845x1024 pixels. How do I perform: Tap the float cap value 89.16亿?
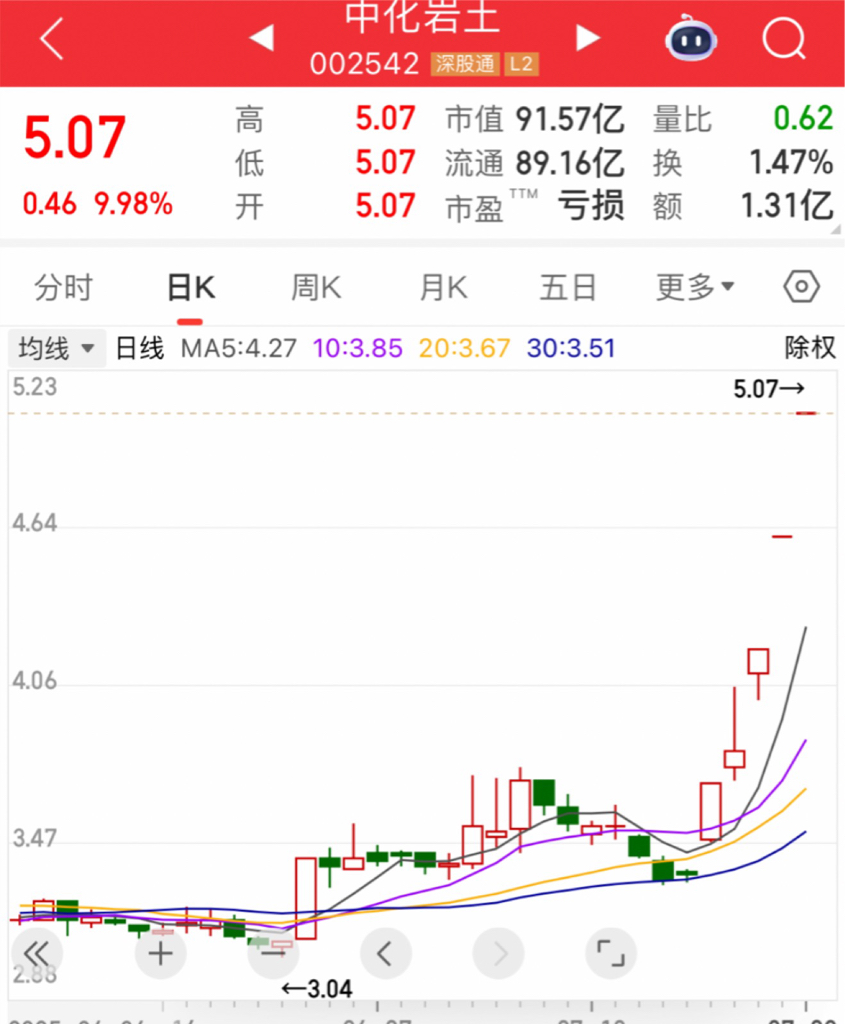click(570, 163)
